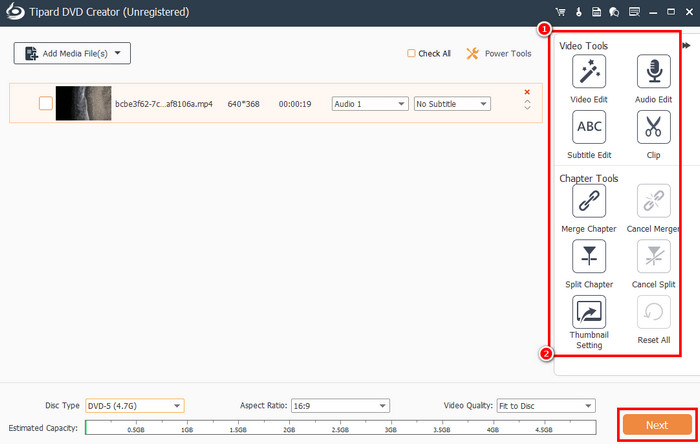Minimize the Tipard DVD Creator window
The height and width of the screenshot is (444, 700).
click(x=653, y=12)
